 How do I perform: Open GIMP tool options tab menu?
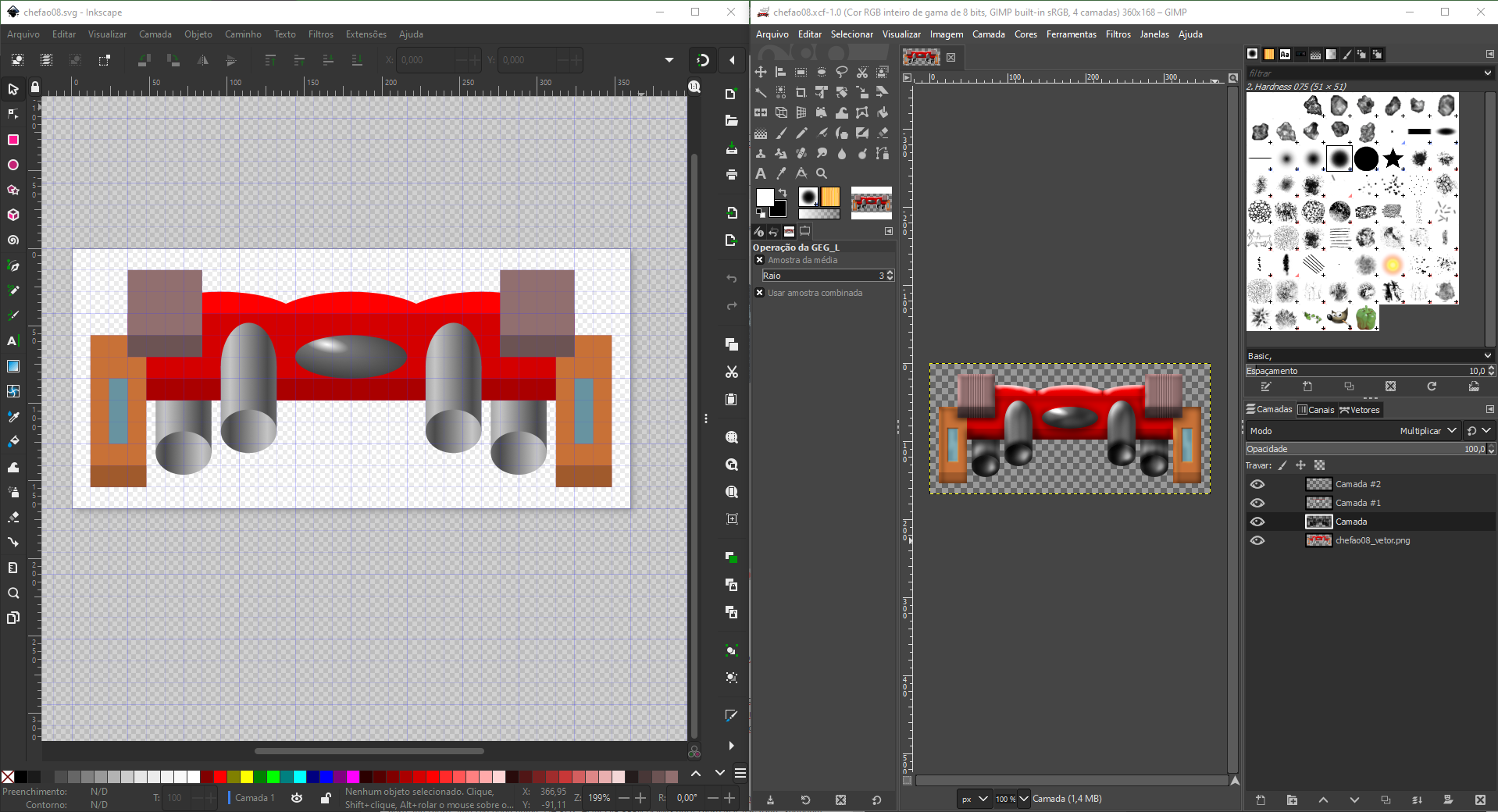click(889, 231)
